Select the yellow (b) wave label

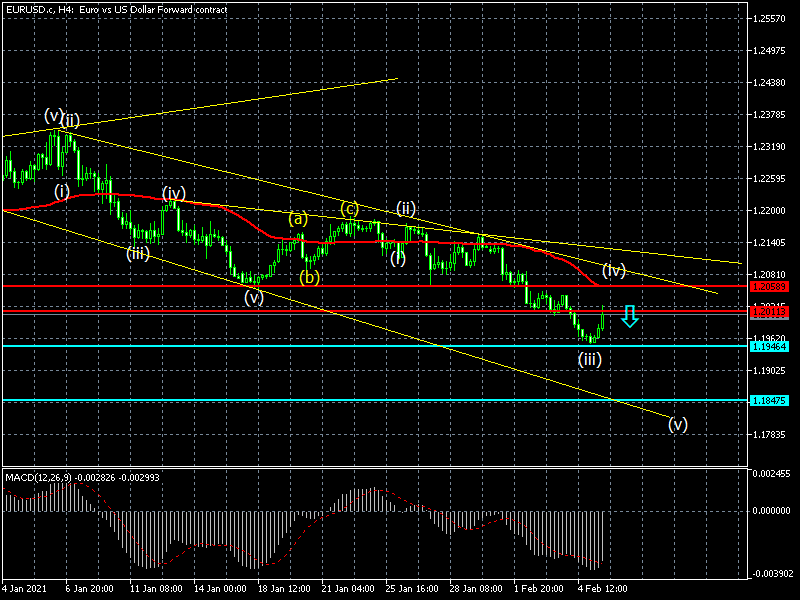(309, 276)
